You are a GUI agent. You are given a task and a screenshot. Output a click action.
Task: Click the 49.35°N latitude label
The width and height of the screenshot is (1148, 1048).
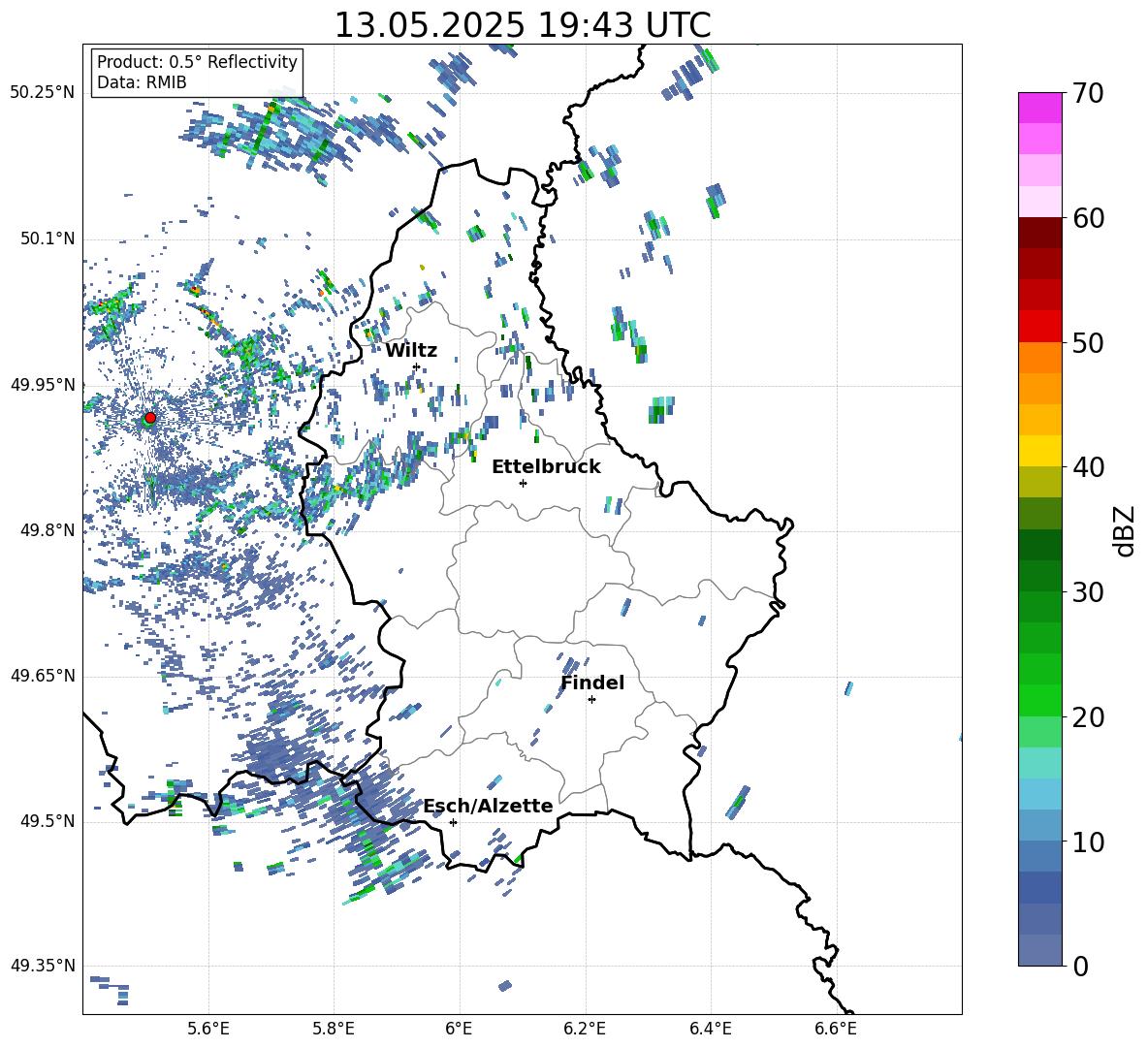point(43,966)
